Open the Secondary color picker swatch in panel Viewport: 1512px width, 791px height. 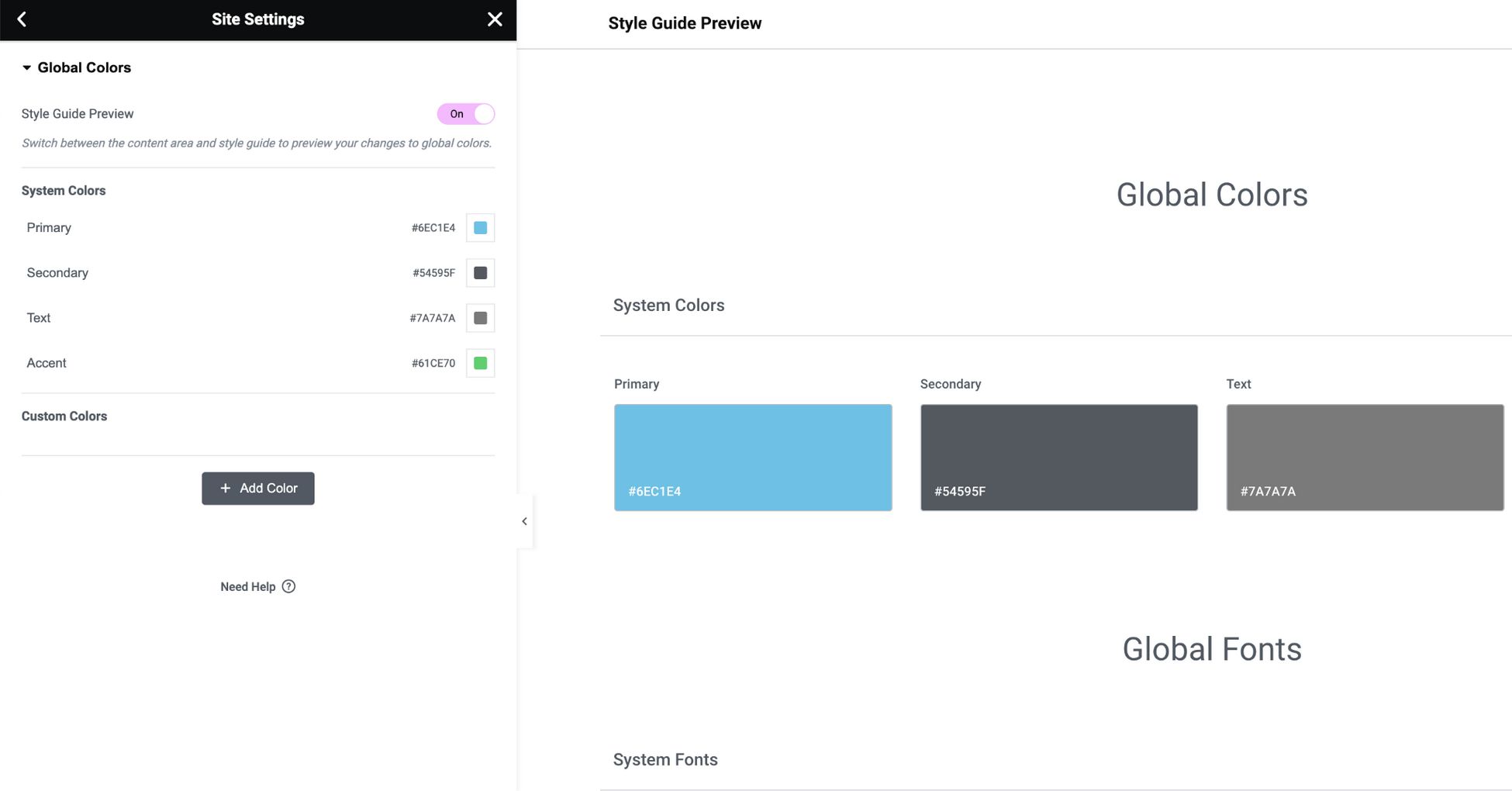(x=480, y=273)
